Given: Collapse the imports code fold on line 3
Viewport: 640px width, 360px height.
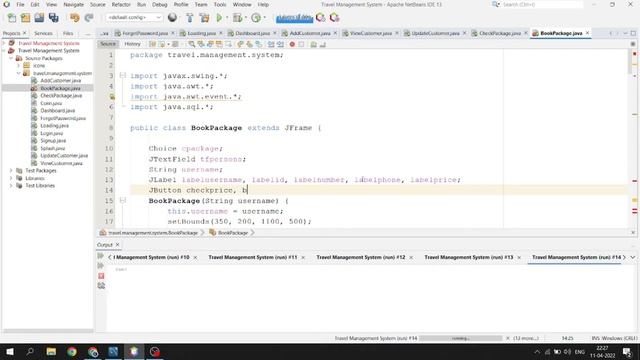Looking at the screenshot, I should click(x=122, y=76).
